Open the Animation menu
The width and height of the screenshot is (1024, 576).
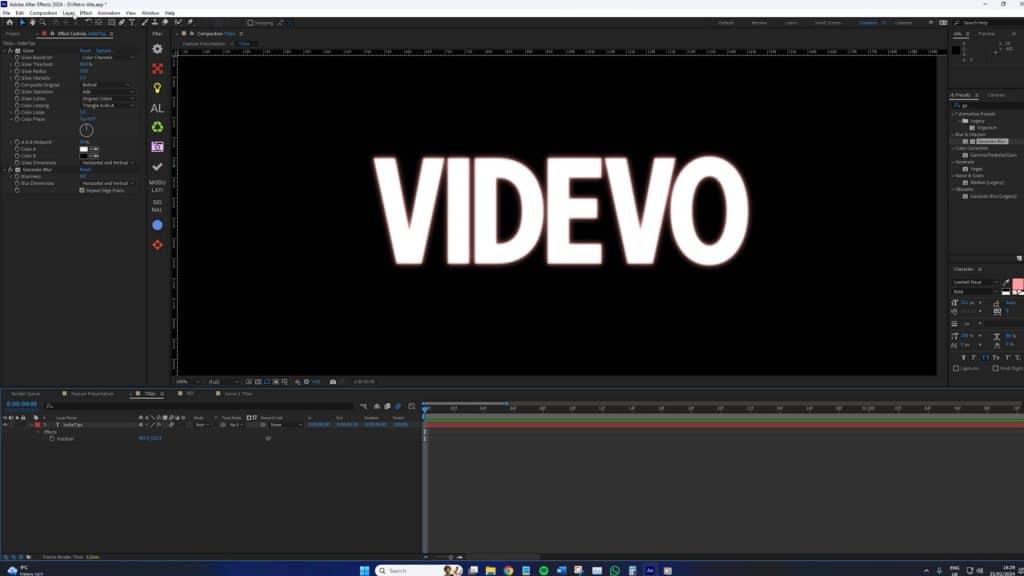108,13
